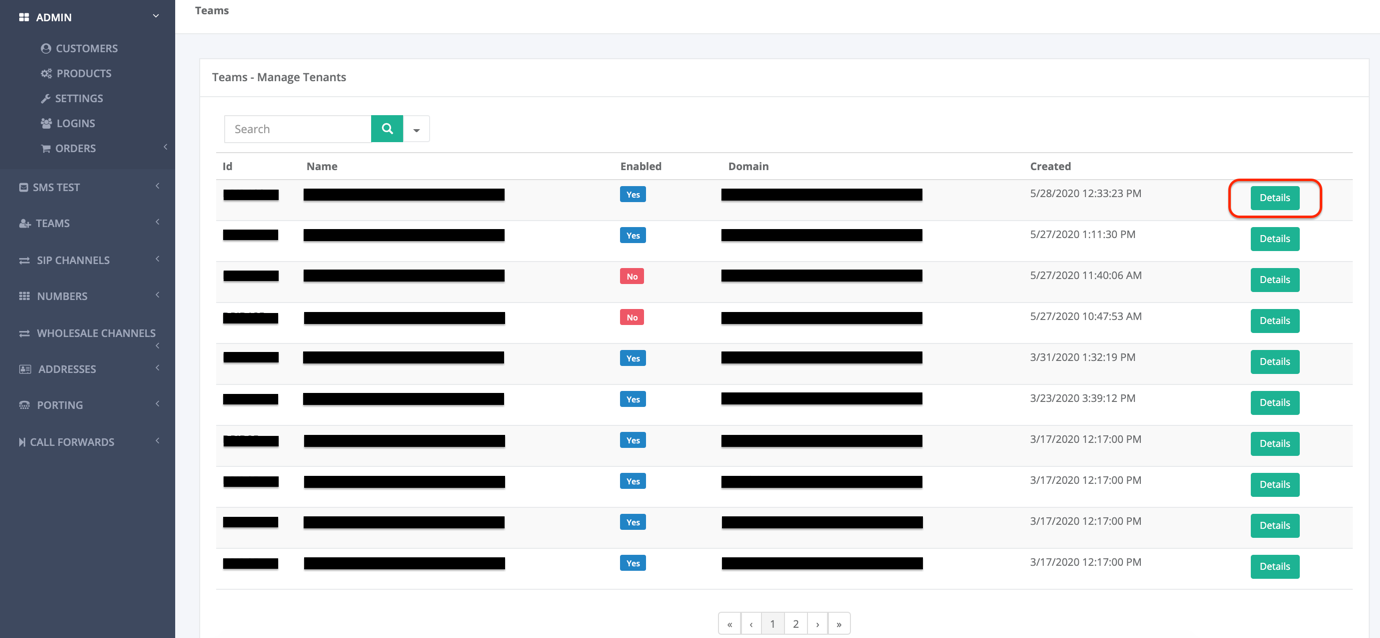
Task: Click the Created column header
Action: pyautogui.click(x=1050, y=166)
